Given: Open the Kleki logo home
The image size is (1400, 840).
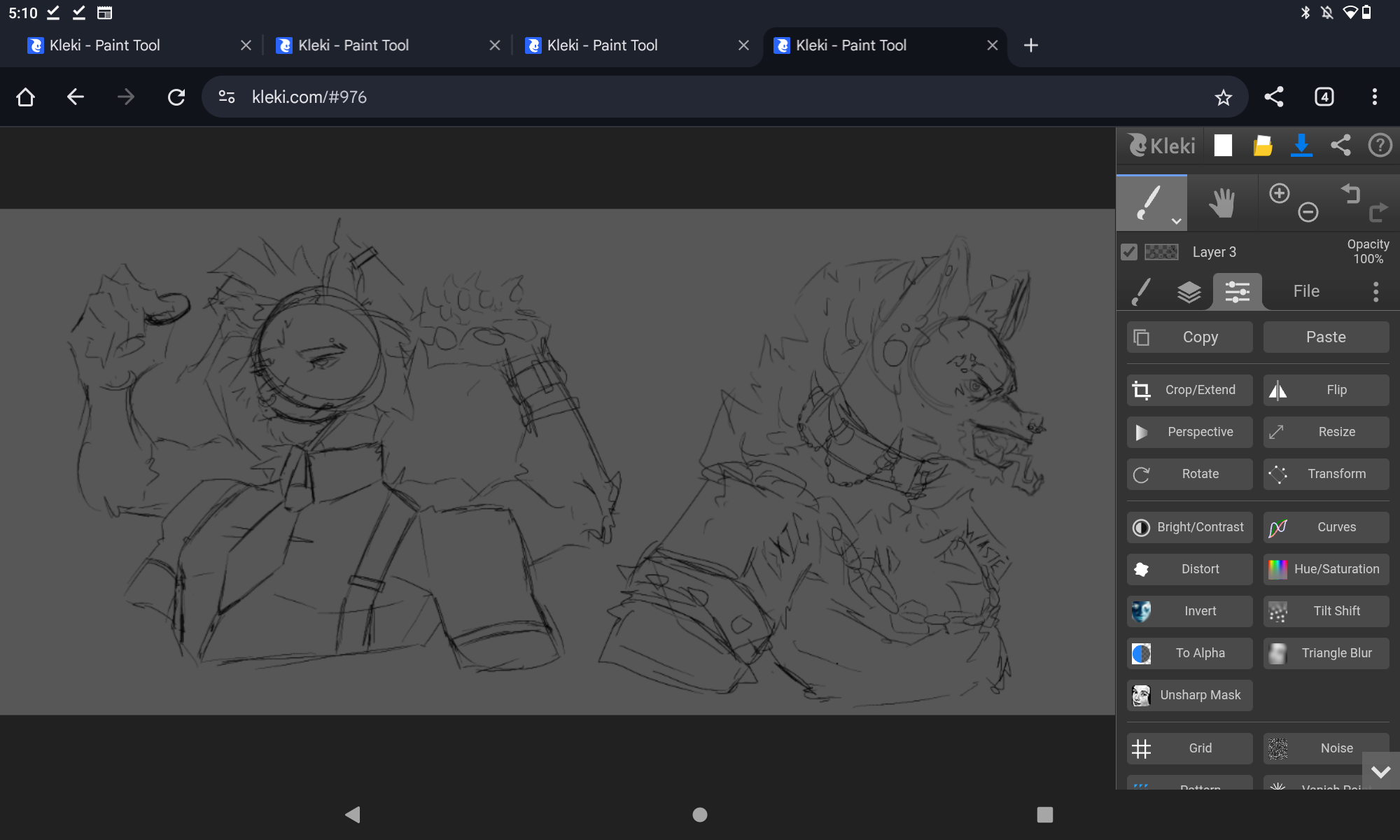Looking at the screenshot, I should click(1161, 146).
